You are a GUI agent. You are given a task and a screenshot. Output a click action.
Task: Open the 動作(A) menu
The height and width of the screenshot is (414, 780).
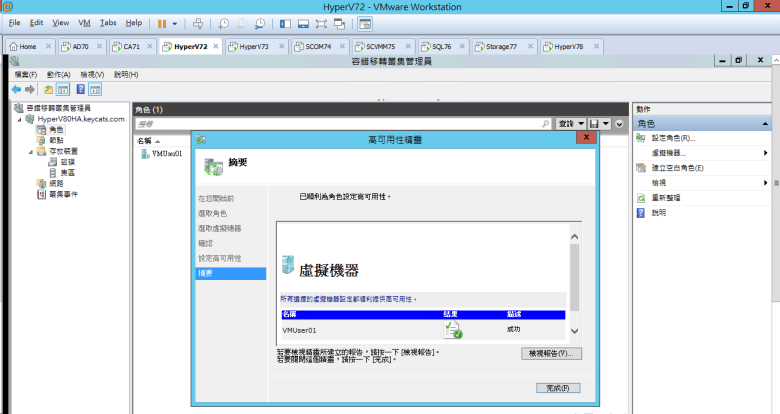[x=59, y=74]
